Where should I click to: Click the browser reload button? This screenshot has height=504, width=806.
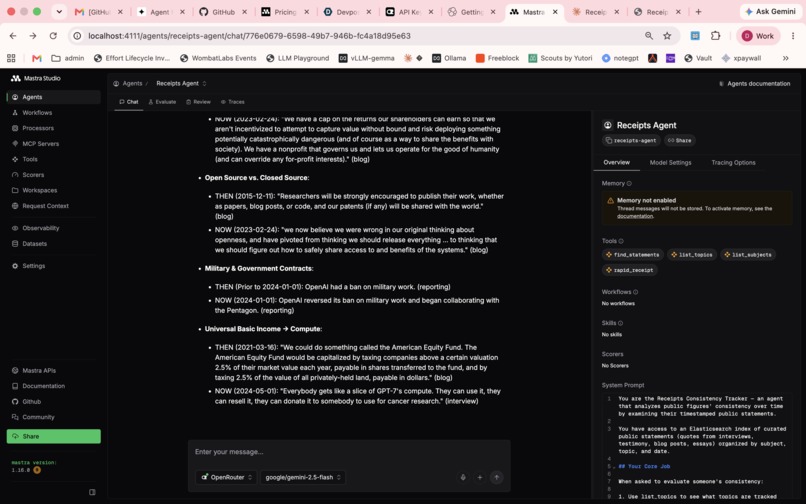pyautogui.click(x=53, y=36)
